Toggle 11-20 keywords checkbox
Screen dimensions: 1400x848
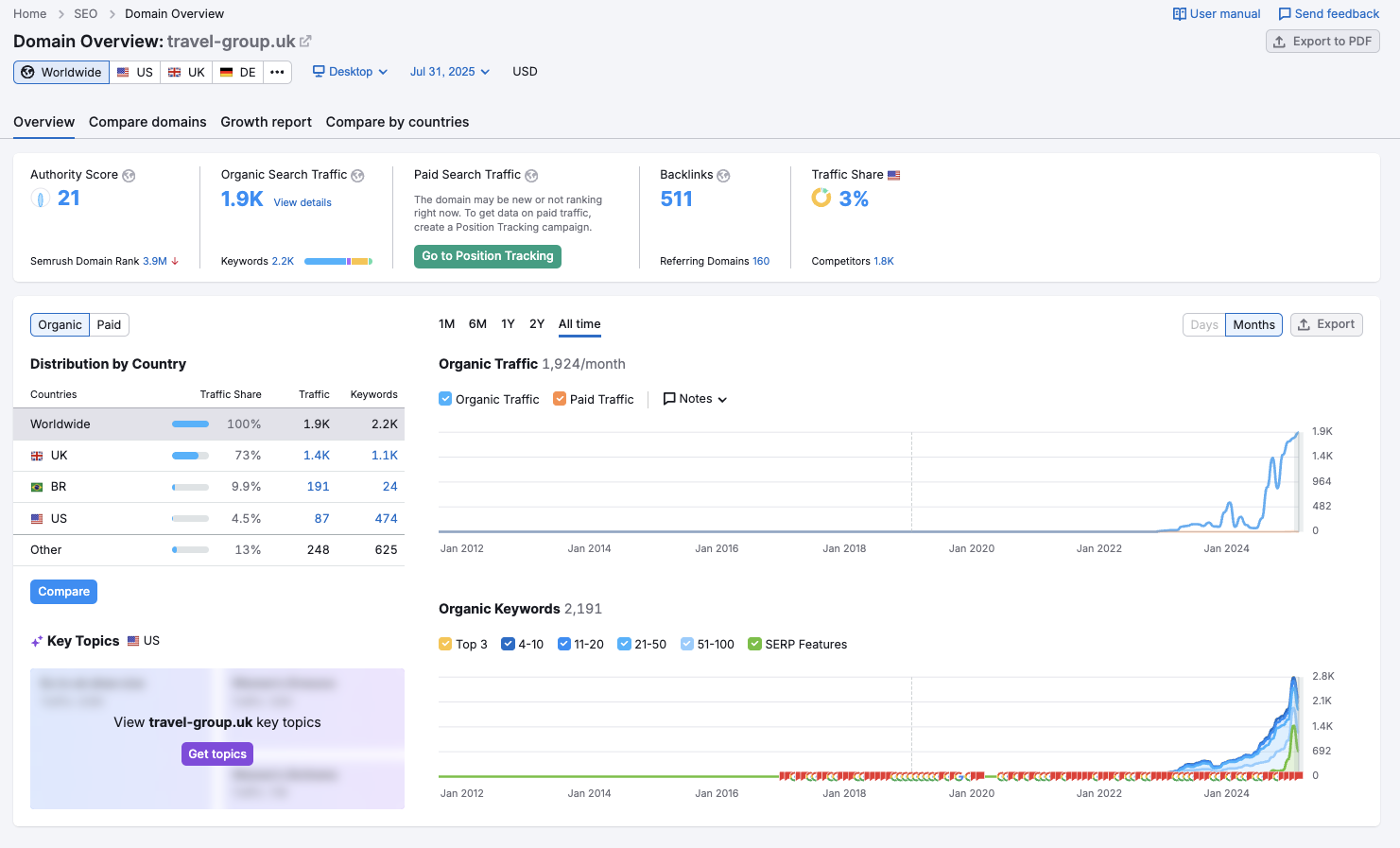pyautogui.click(x=564, y=644)
